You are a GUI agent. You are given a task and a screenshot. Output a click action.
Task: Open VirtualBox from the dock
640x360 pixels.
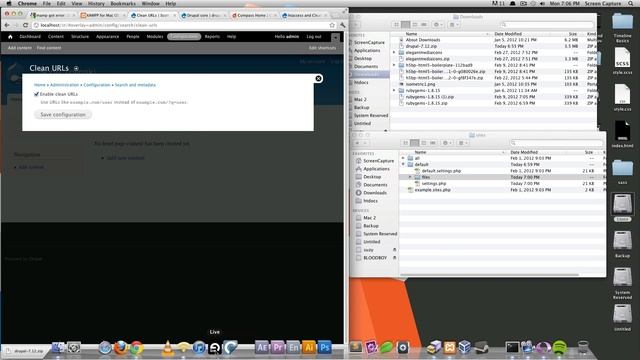click(464, 347)
